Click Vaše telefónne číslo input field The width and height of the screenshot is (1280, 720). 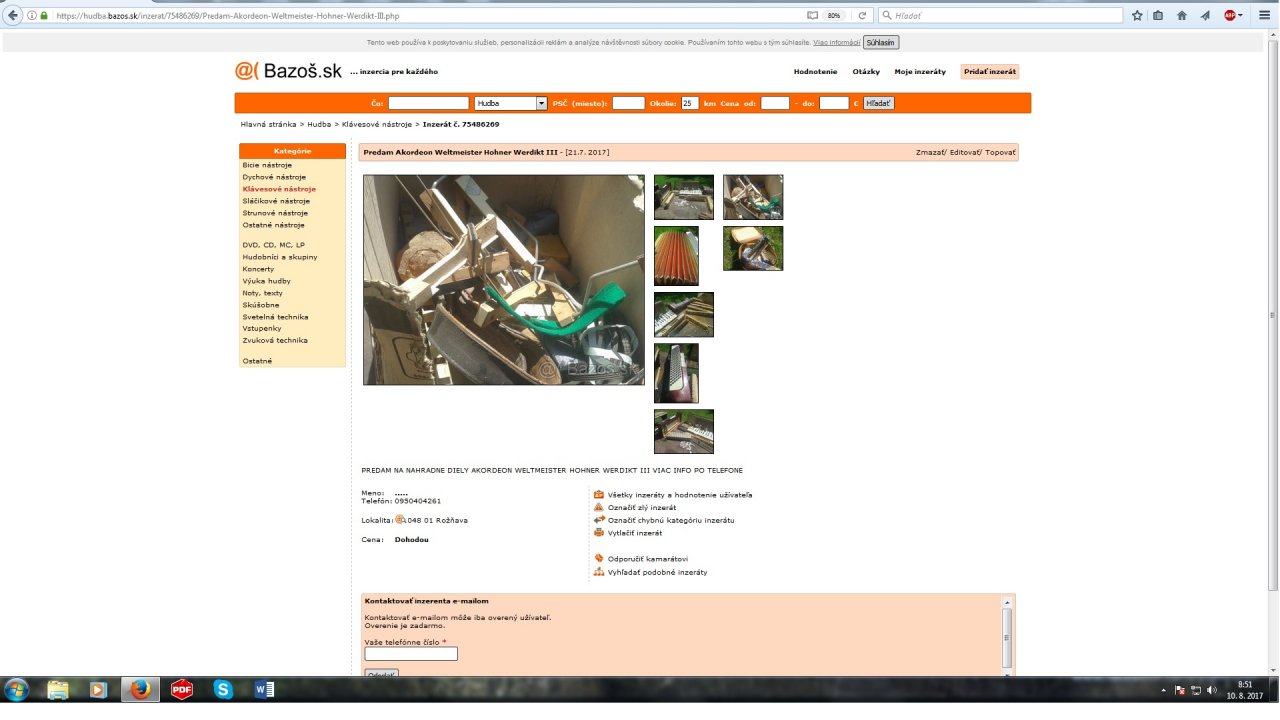point(411,654)
